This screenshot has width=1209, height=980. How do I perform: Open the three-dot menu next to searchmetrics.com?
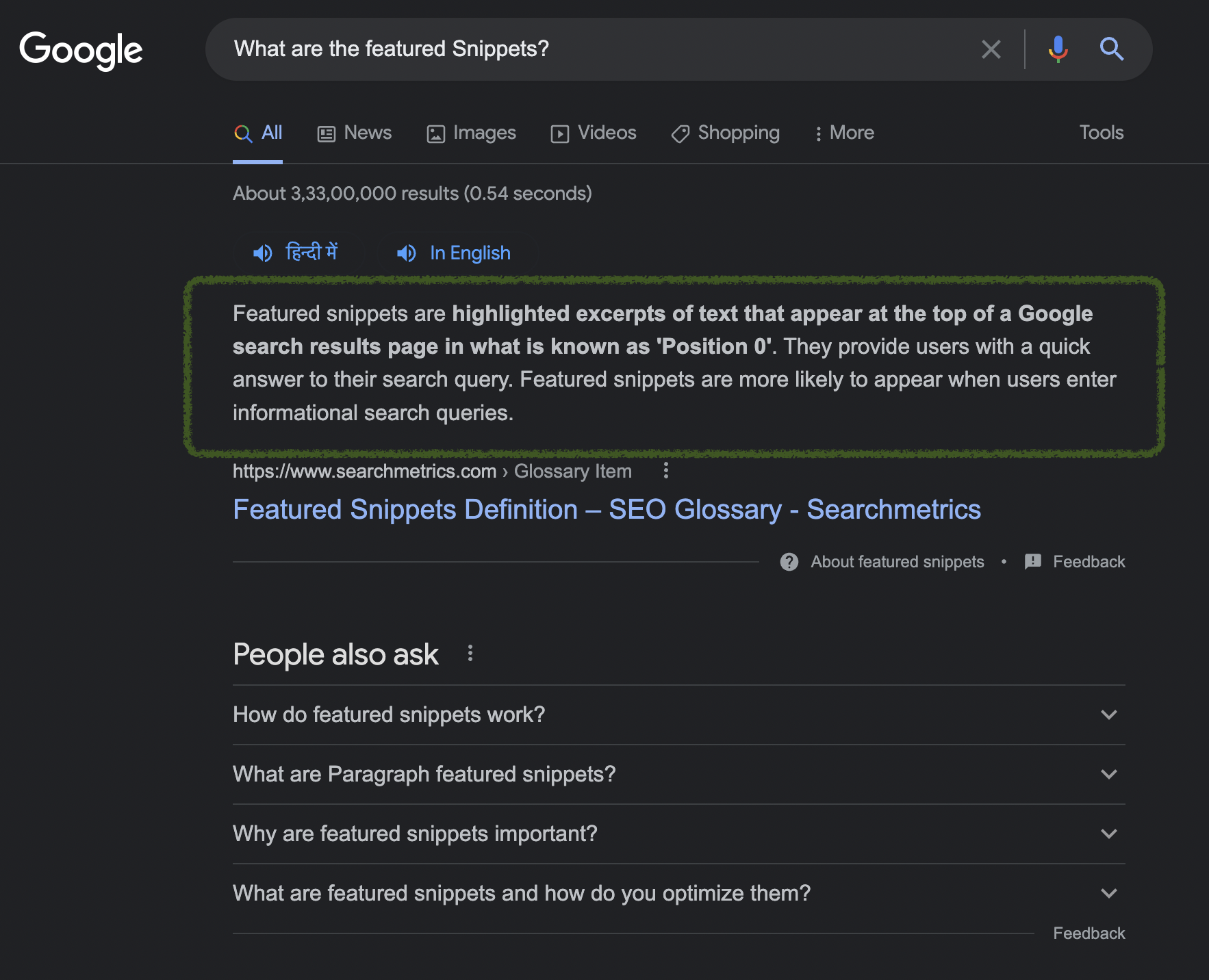665,471
